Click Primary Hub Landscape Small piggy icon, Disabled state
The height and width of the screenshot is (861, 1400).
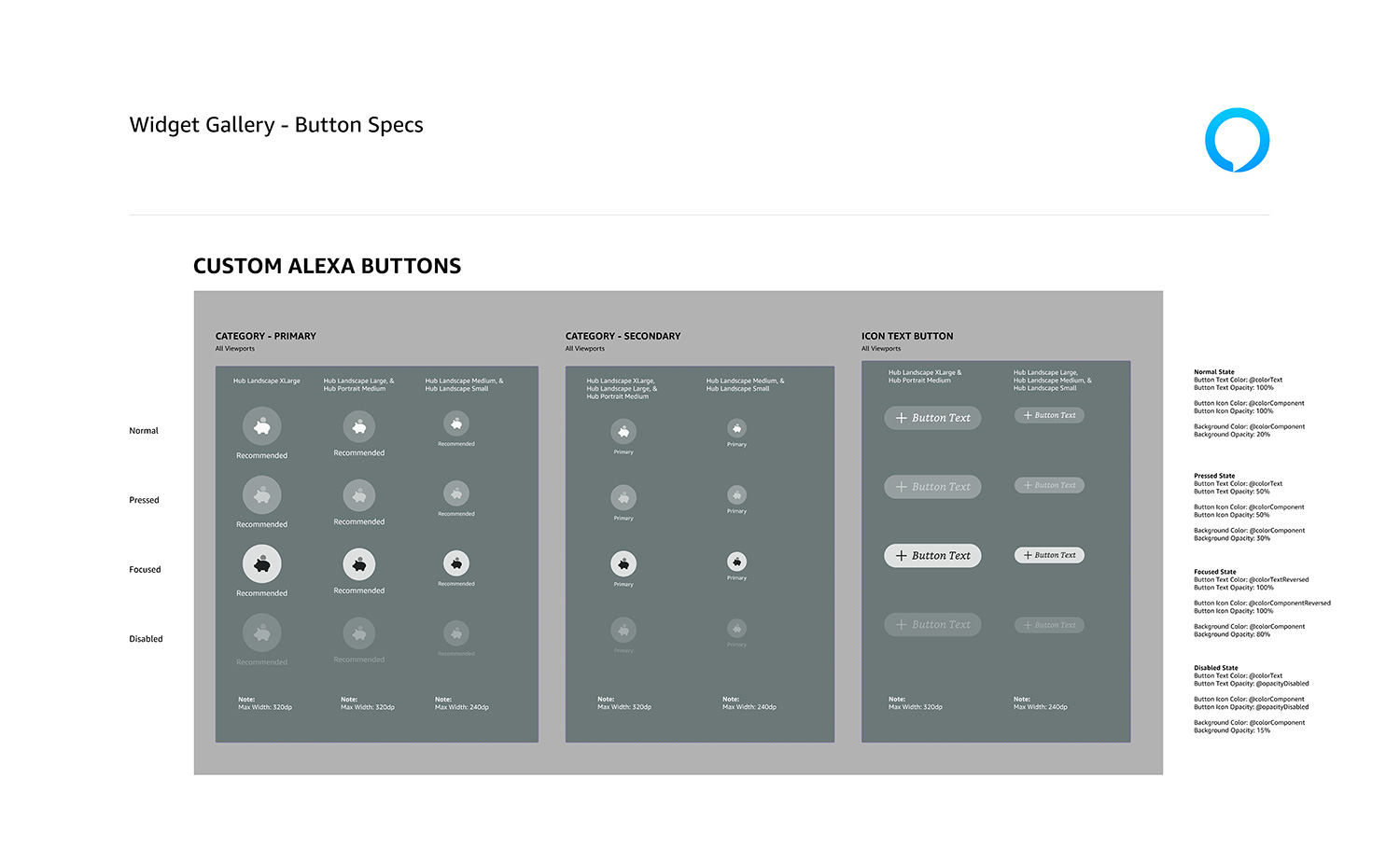point(456,633)
